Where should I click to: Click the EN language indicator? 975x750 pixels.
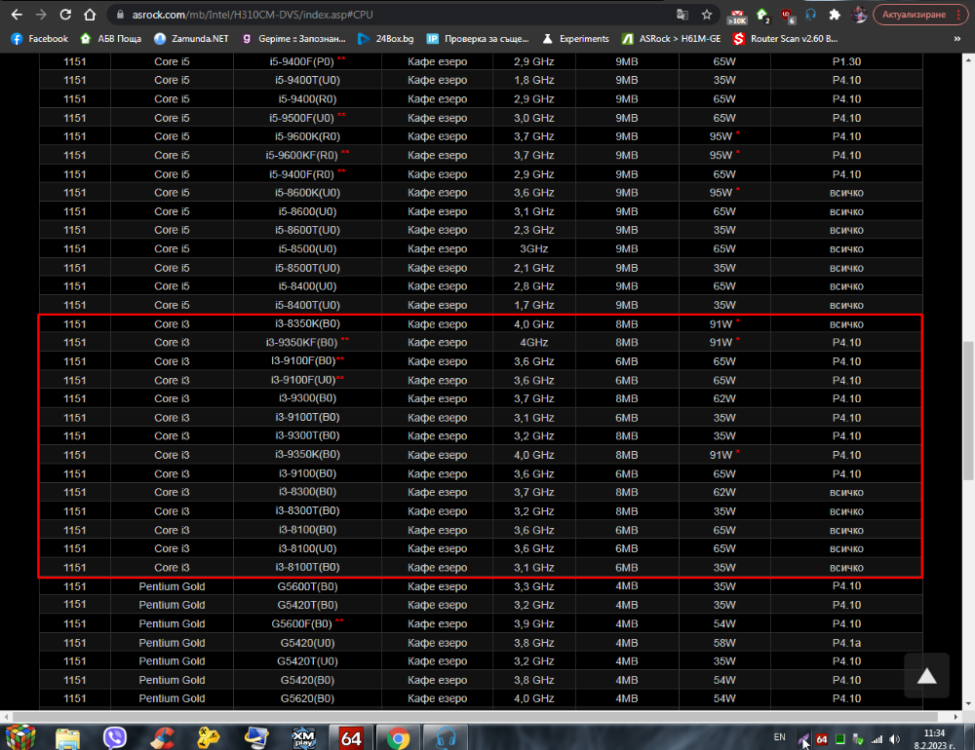[x=779, y=737]
